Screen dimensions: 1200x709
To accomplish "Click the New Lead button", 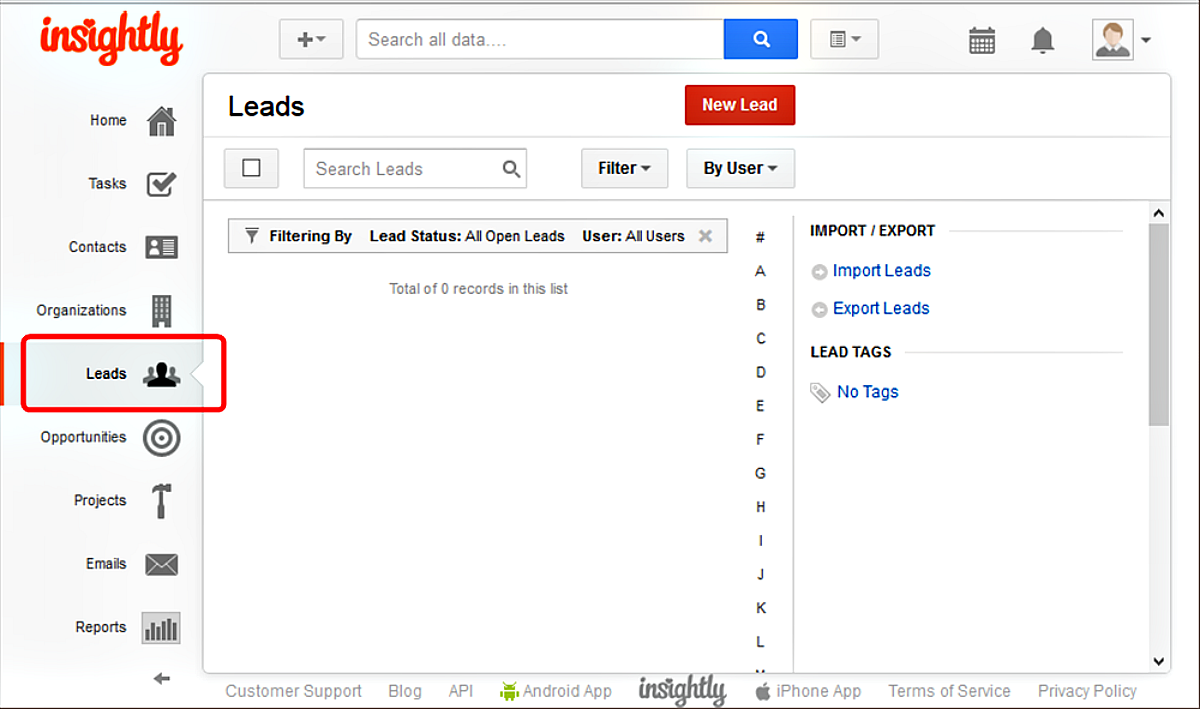I will click(x=740, y=105).
